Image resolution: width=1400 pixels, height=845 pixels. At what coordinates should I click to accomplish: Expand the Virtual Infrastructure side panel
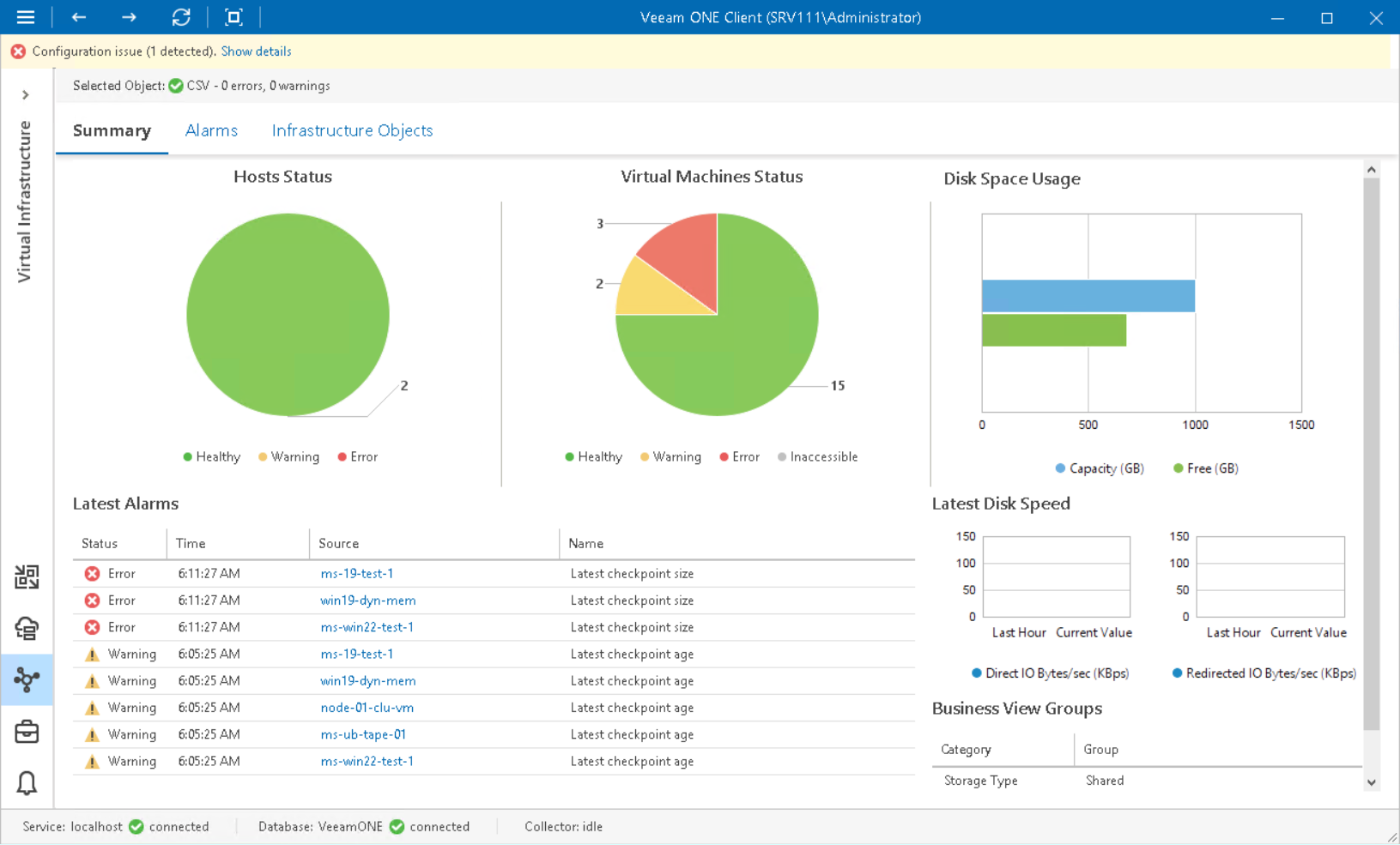(x=27, y=94)
